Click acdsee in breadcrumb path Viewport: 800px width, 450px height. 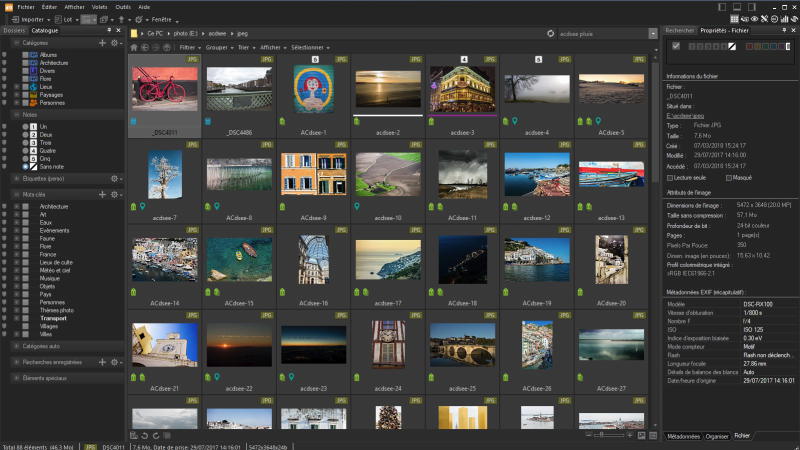[217, 34]
